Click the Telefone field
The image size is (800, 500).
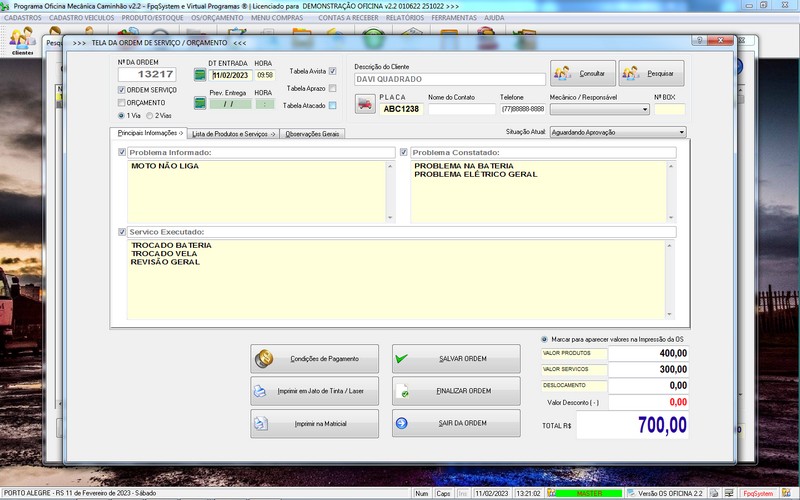tap(523, 109)
